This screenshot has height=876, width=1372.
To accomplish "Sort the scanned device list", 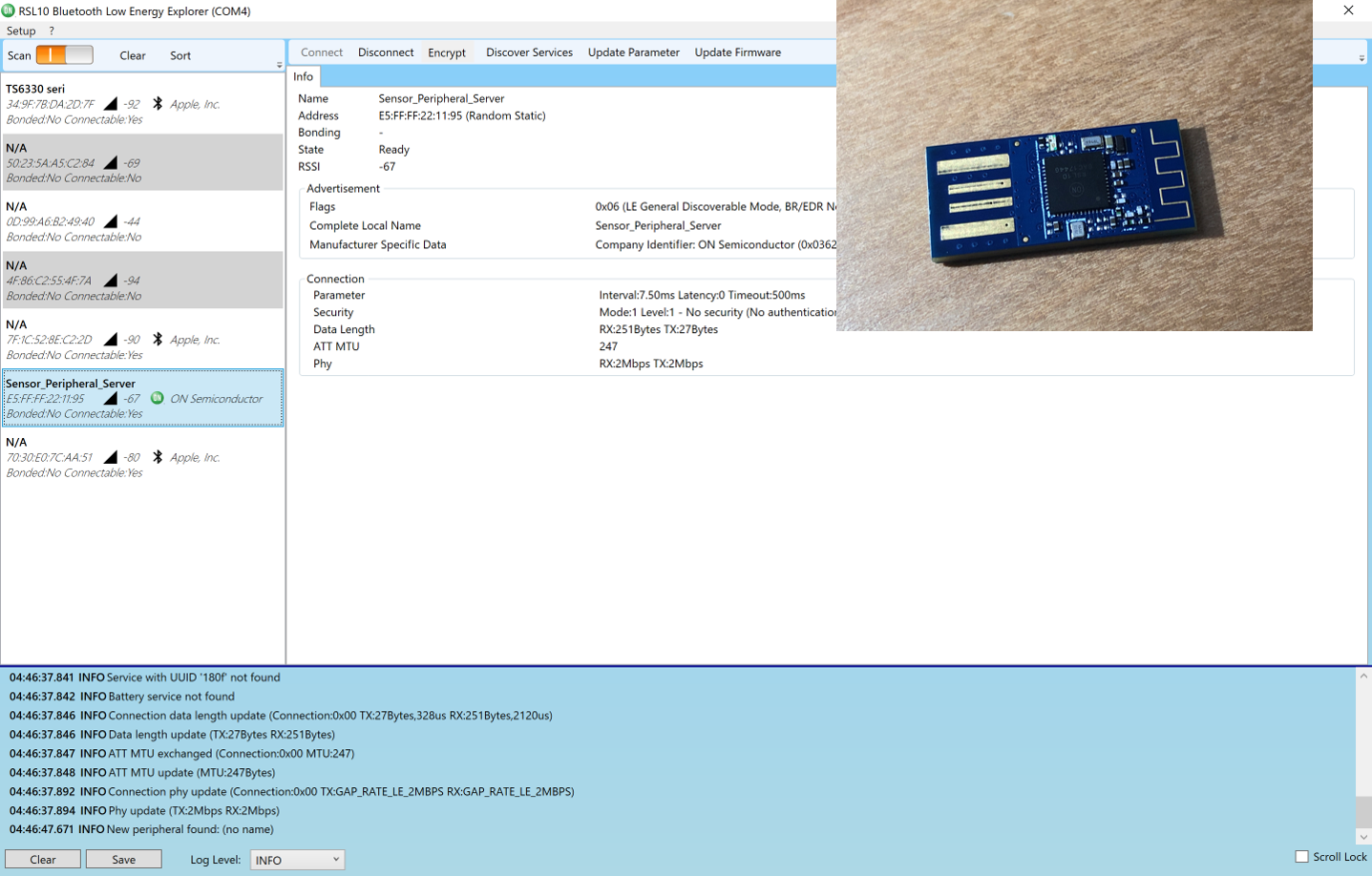I will [180, 55].
